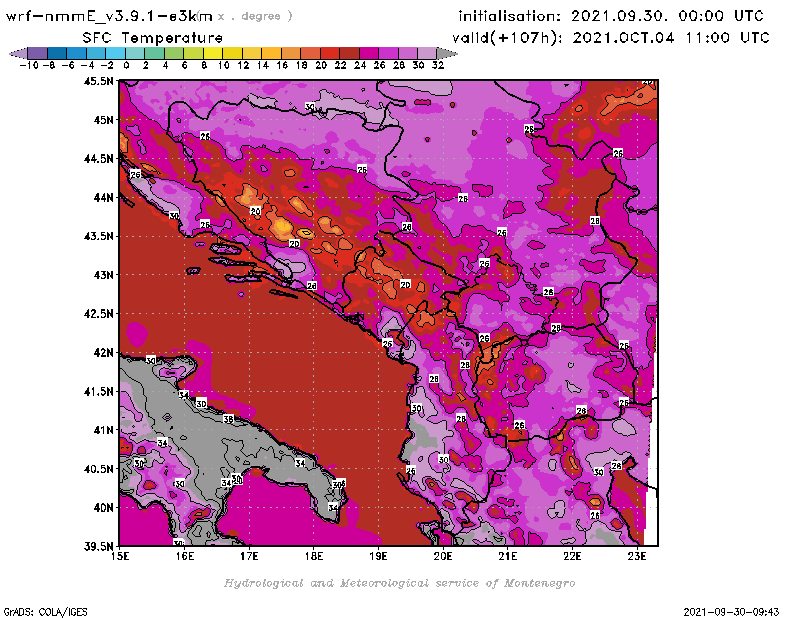Click the 15E longitude axis label
Image resolution: width=800 pixels, height=618 pixels.
pos(121,556)
